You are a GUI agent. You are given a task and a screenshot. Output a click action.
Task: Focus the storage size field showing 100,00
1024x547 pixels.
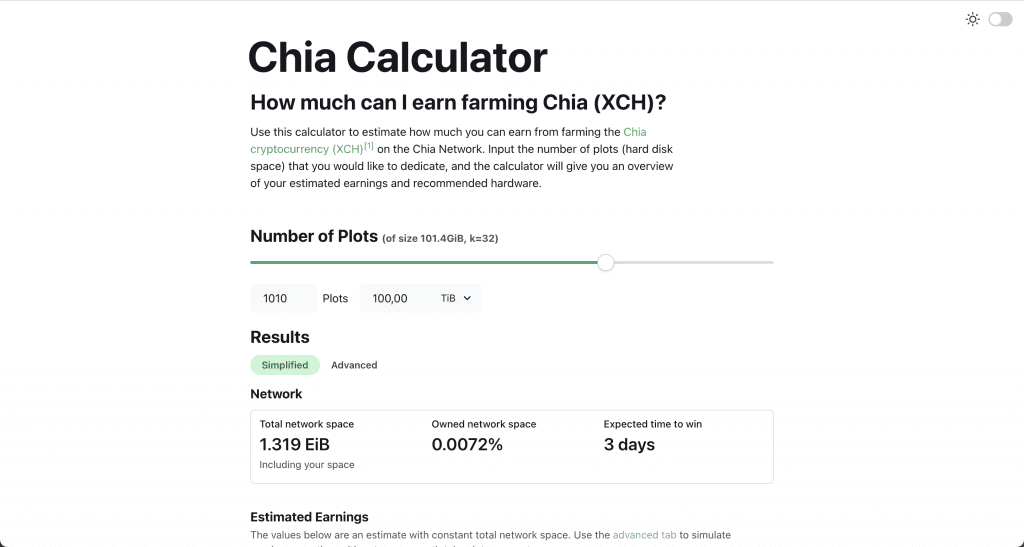[396, 298]
